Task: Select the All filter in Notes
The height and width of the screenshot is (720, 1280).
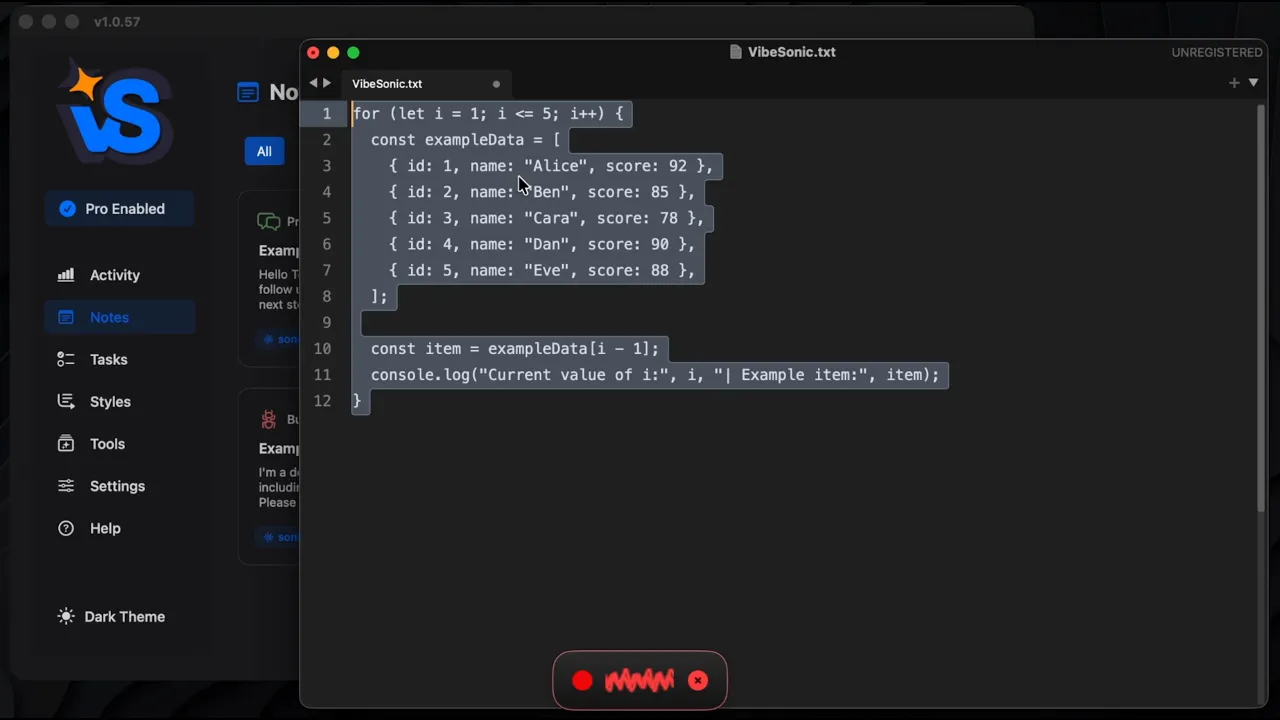Action: (x=264, y=151)
